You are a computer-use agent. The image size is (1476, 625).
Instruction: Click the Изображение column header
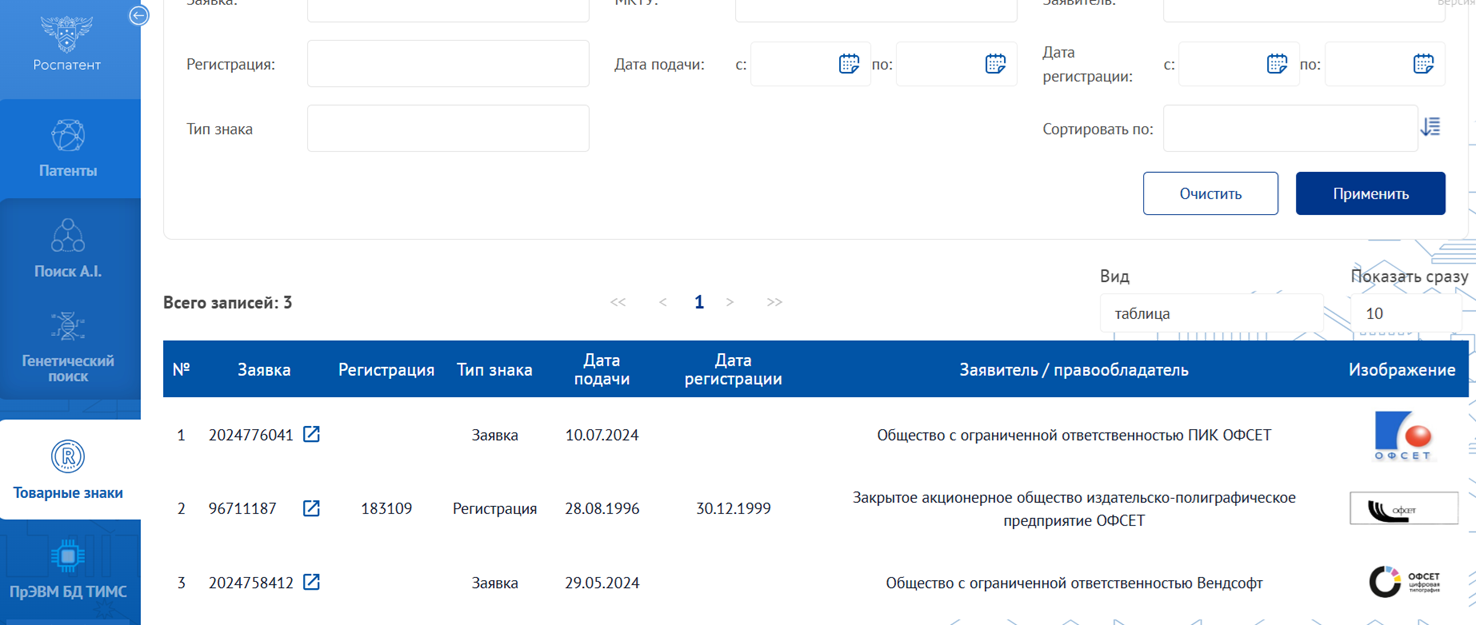[x=1402, y=370]
